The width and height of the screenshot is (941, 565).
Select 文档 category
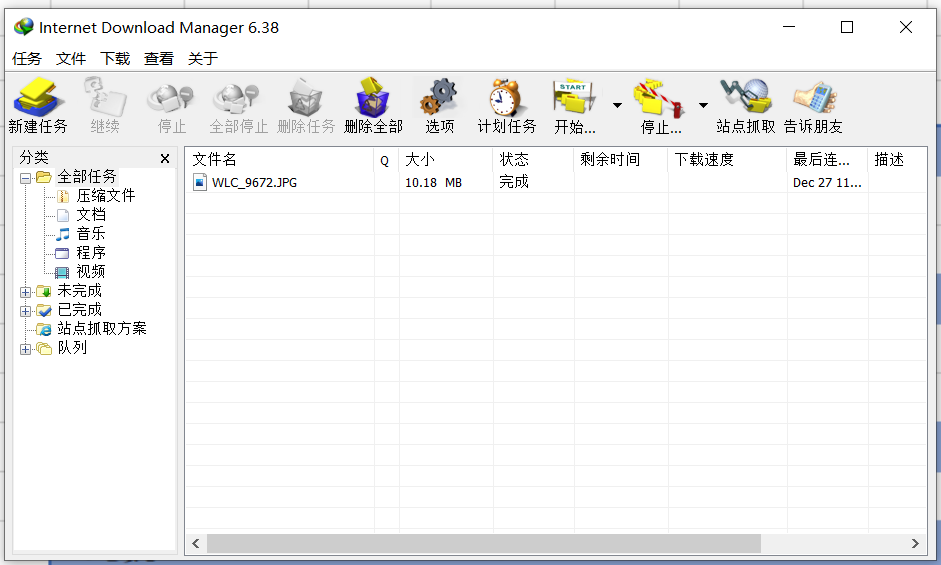(91, 214)
